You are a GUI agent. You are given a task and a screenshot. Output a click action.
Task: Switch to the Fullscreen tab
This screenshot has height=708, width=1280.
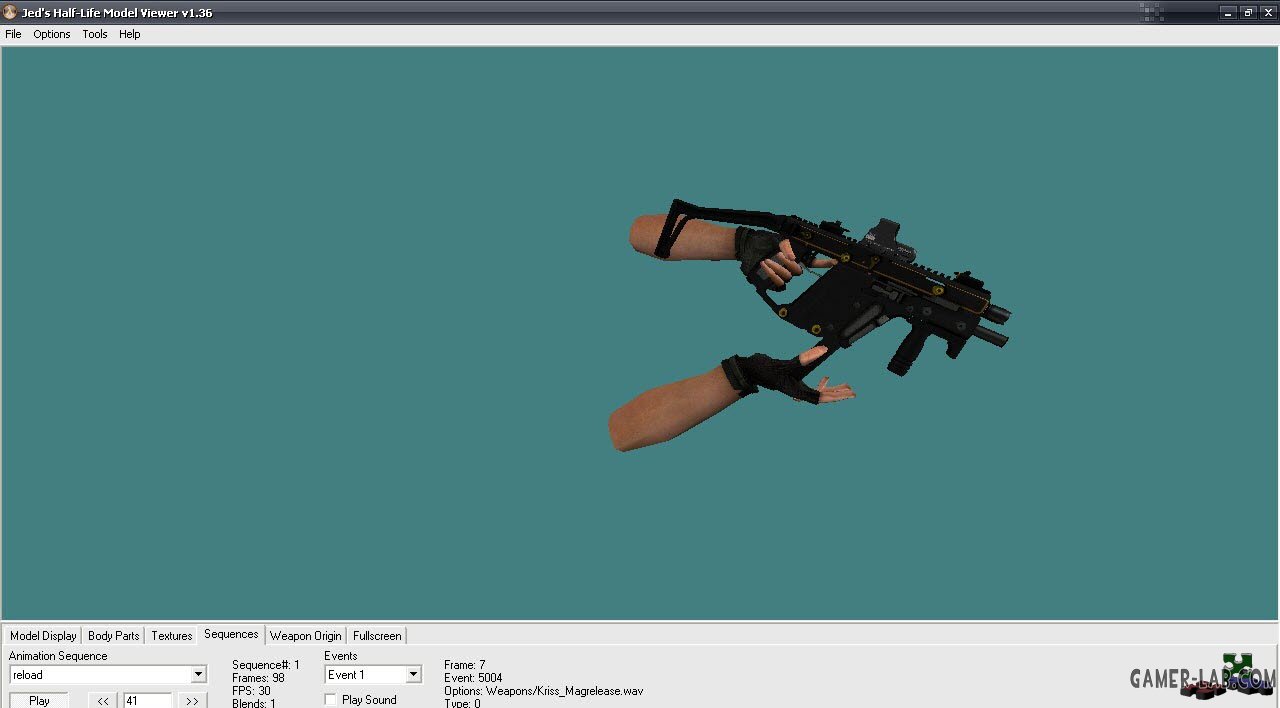point(377,636)
